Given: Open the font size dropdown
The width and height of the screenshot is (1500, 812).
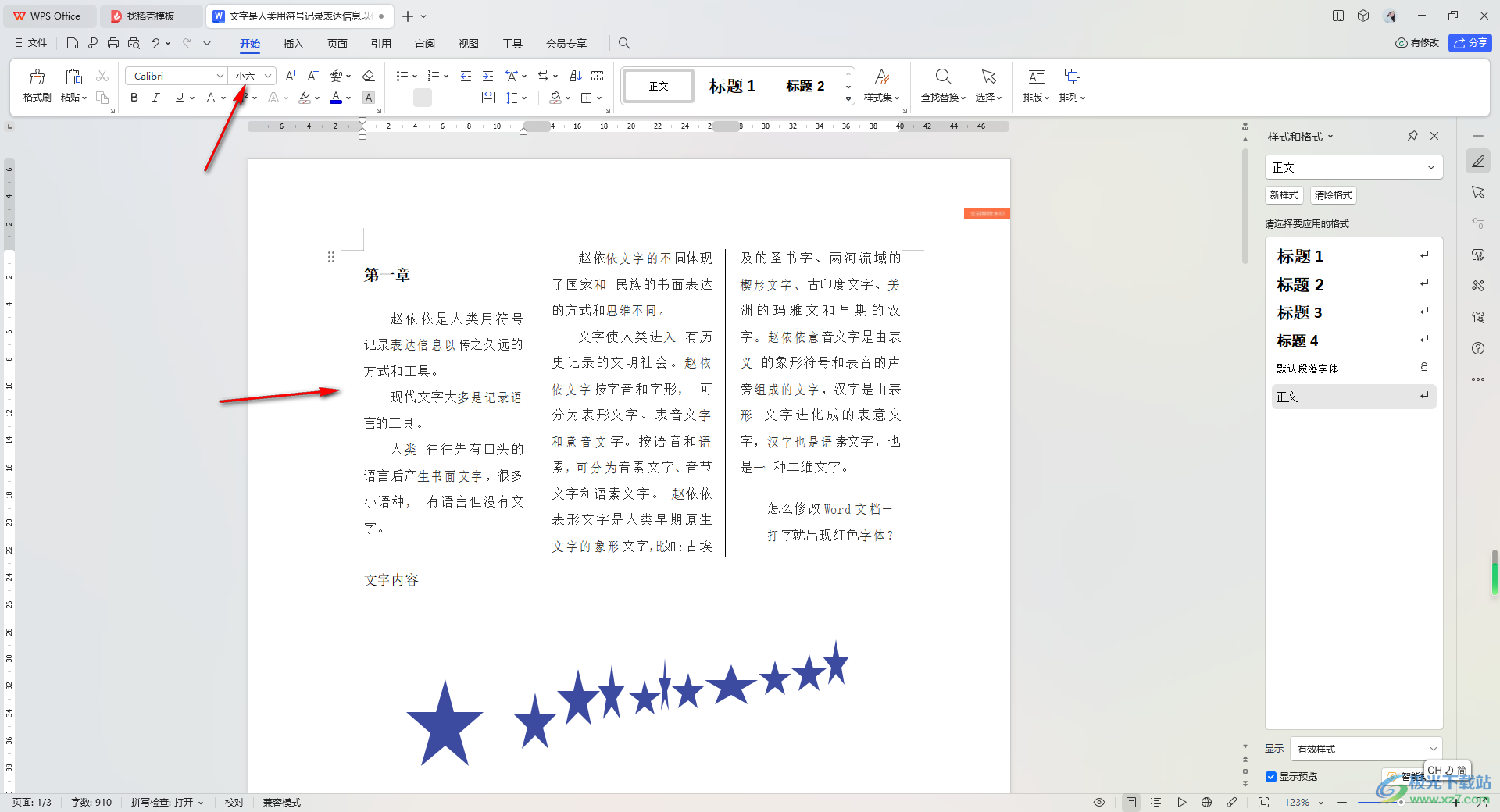Looking at the screenshot, I should click(x=268, y=76).
